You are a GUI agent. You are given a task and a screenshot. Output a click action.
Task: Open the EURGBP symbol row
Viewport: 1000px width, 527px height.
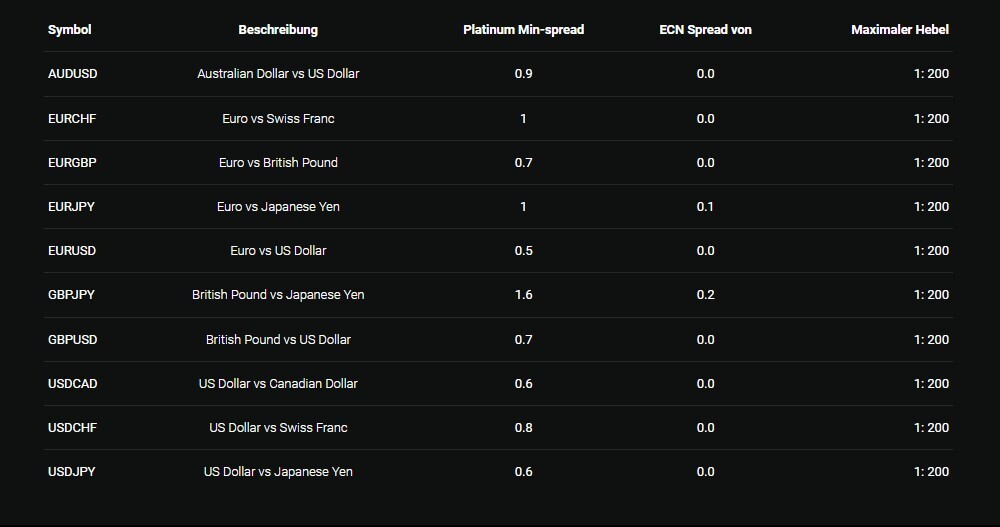point(72,163)
